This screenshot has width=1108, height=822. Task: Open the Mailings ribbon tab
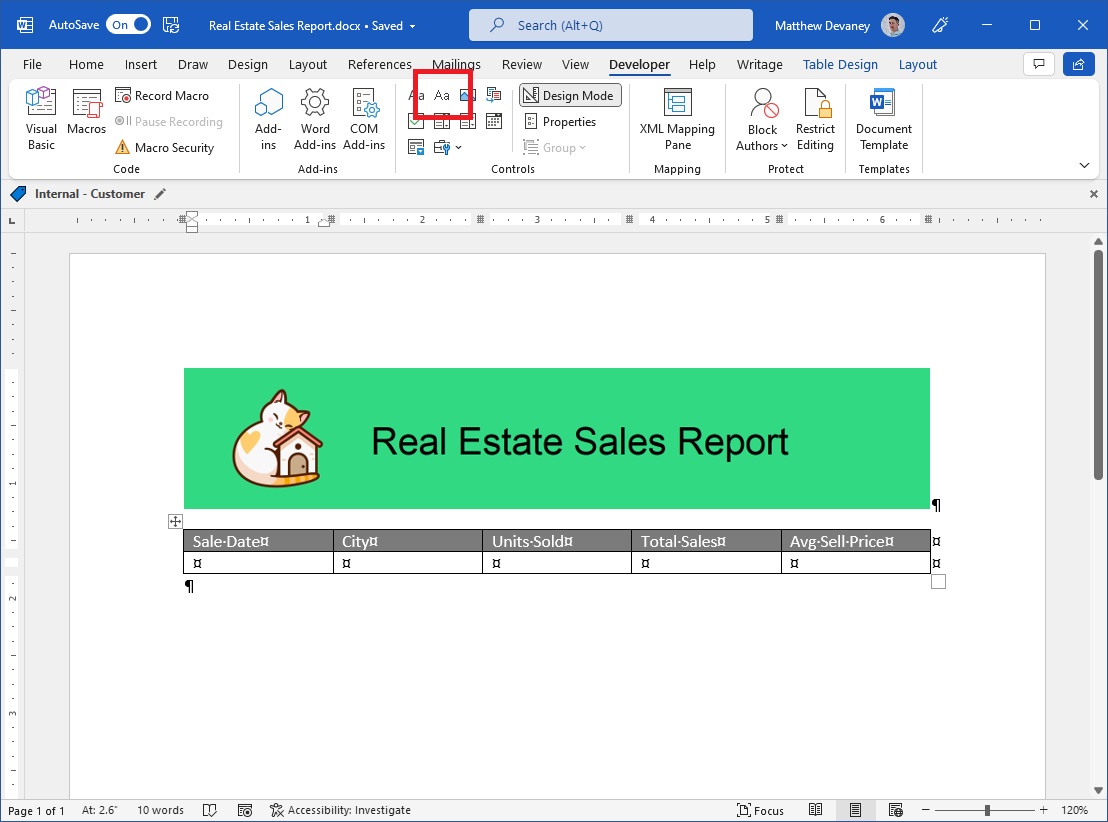pyautogui.click(x=456, y=64)
